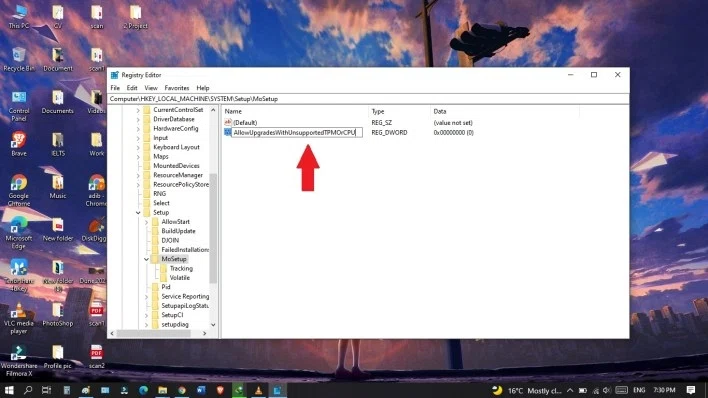This screenshot has width=708, height=398.
Task: Select the SetupCI key
Action: 172,315
